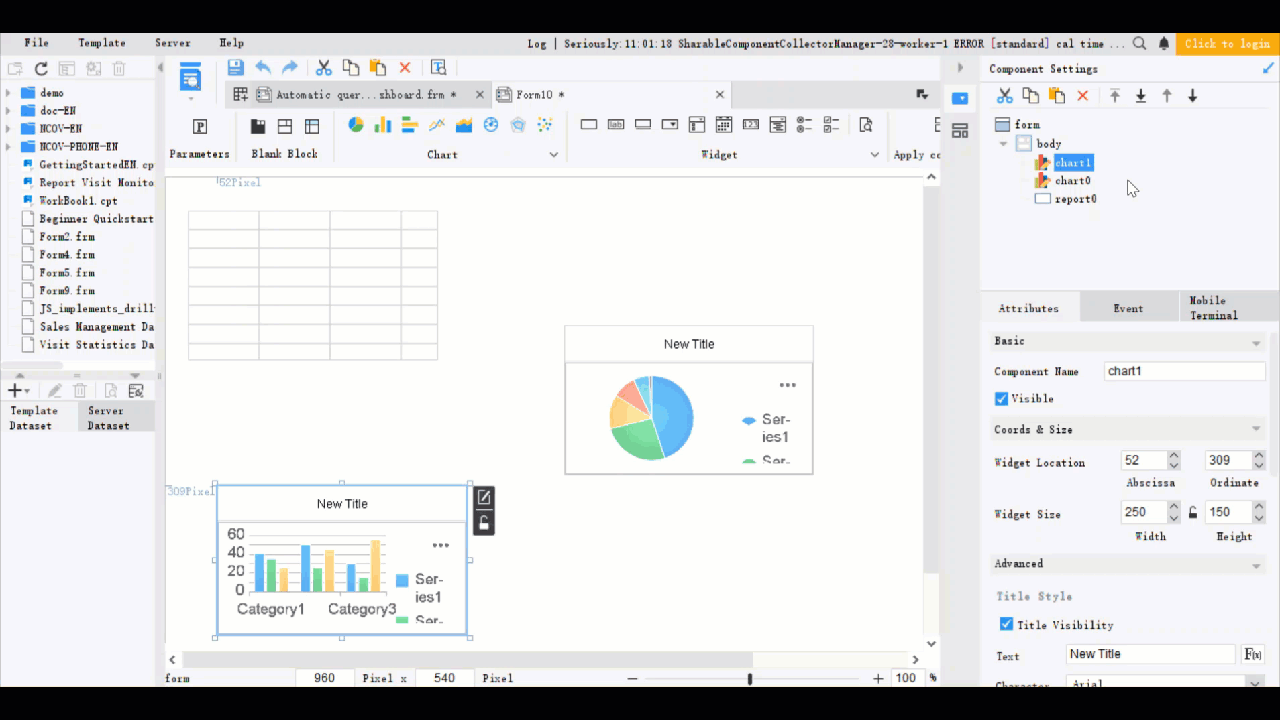Open the Server menu
Viewport: 1280px width, 720px height.
173,43
